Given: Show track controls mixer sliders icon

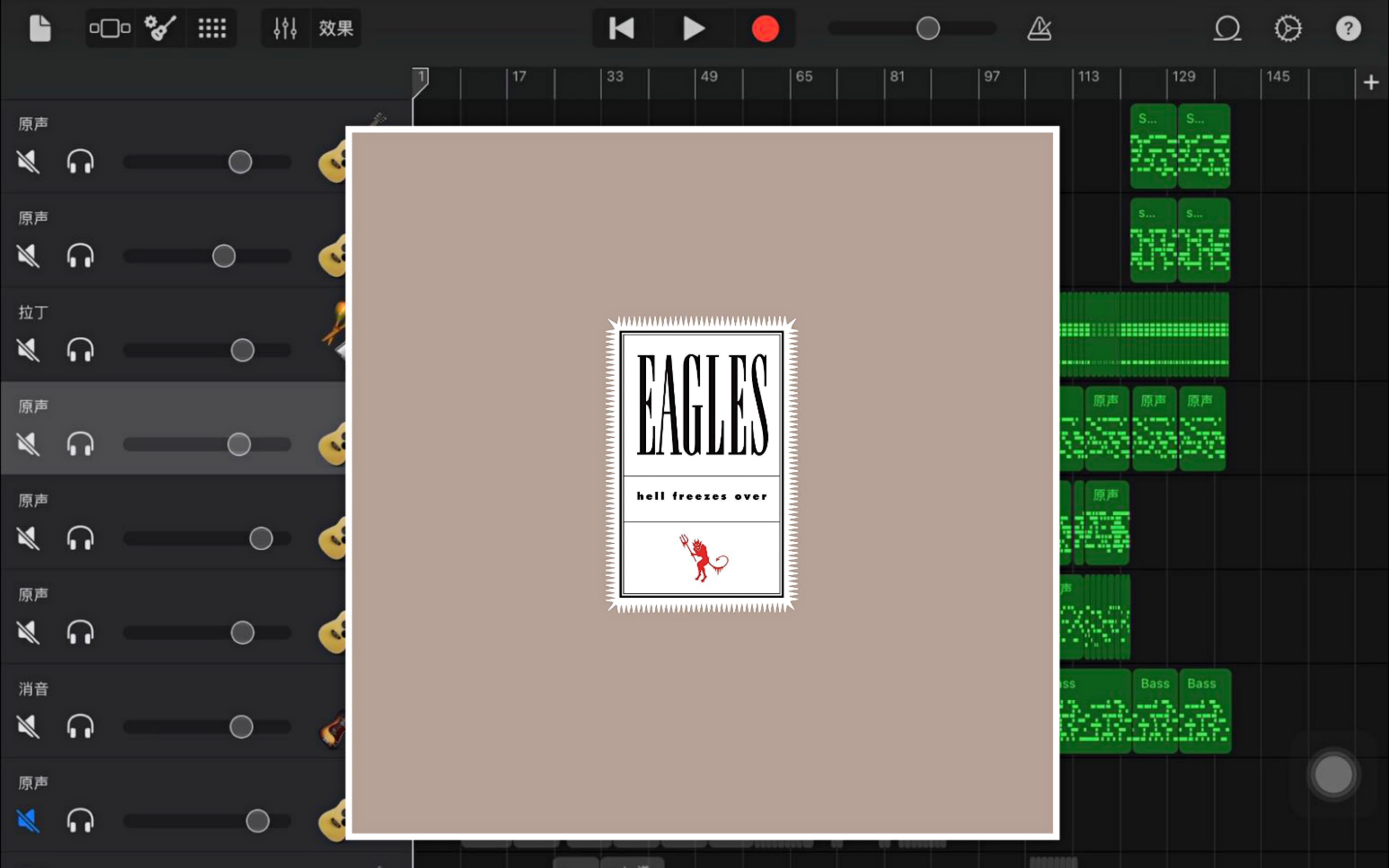Looking at the screenshot, I should 285,28.
